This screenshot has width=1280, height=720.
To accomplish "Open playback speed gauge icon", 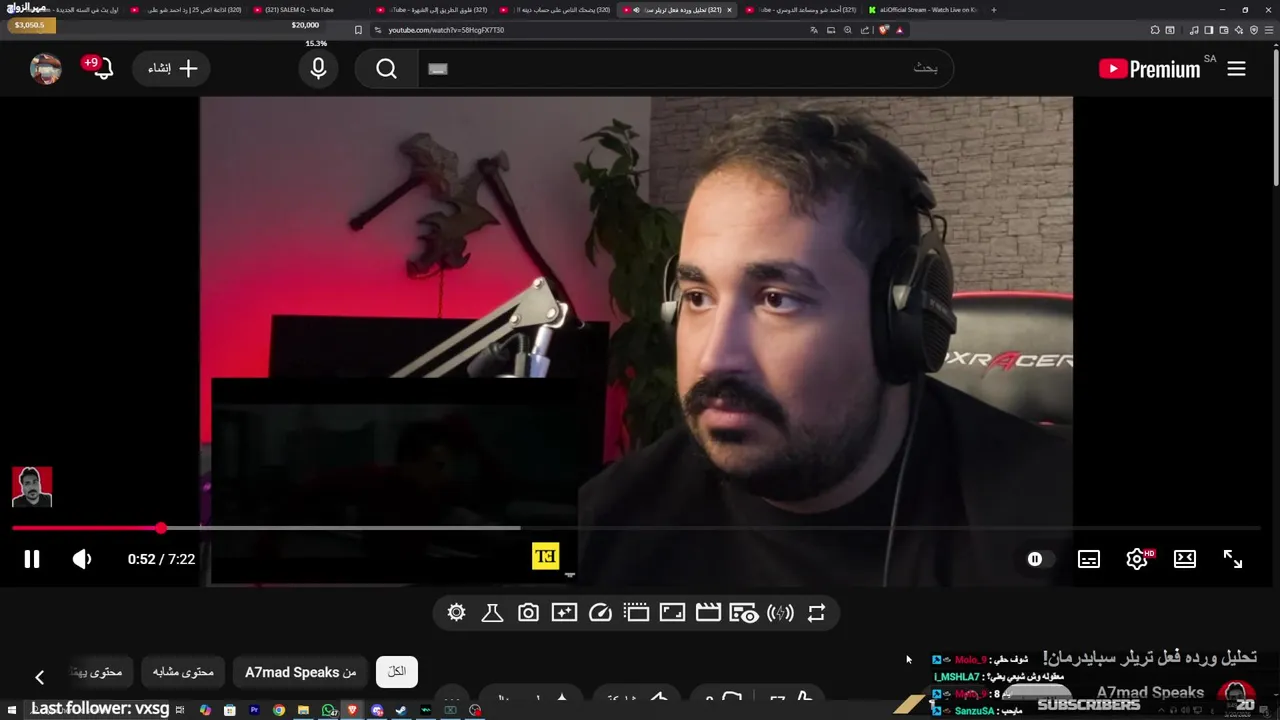I will point(600,613).
